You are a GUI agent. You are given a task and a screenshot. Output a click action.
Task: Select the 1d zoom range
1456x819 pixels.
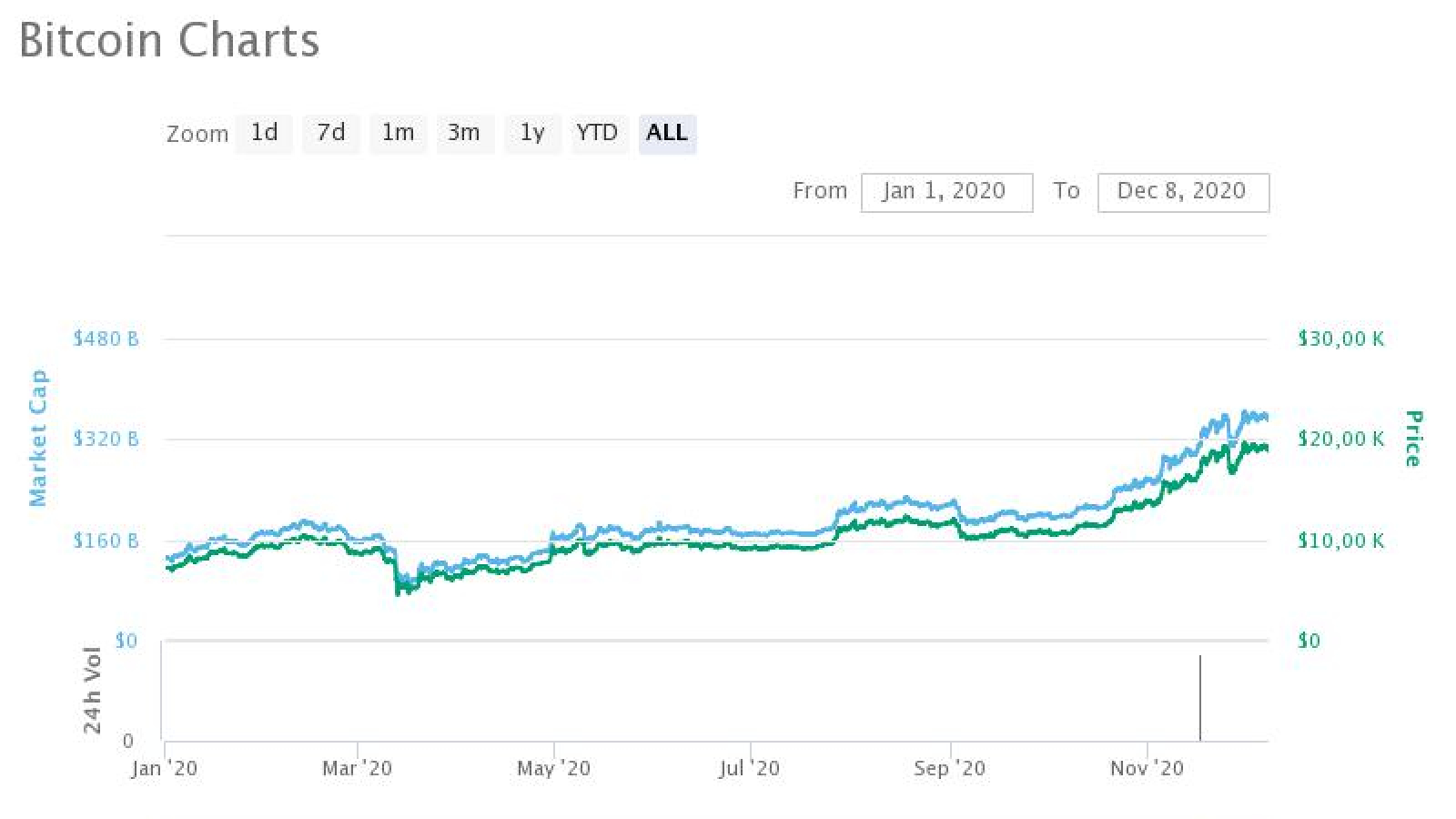click(x=264, y=134)
